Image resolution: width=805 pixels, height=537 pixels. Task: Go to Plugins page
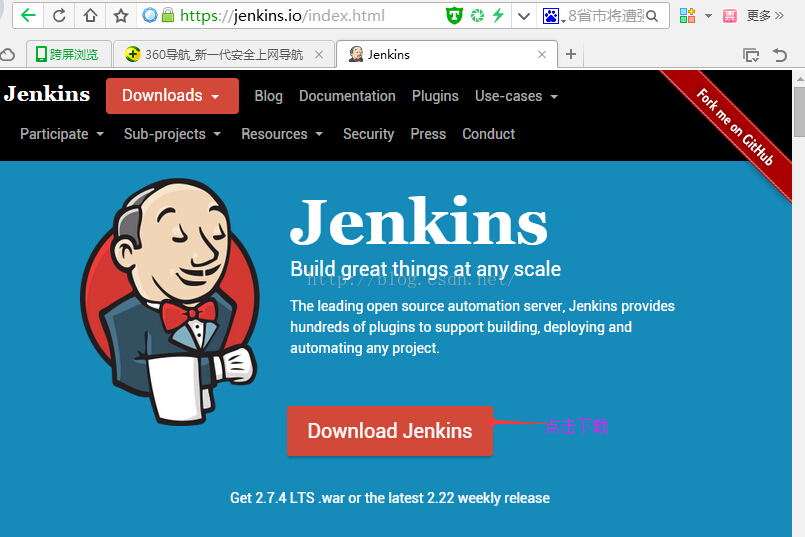coord(435,96)
